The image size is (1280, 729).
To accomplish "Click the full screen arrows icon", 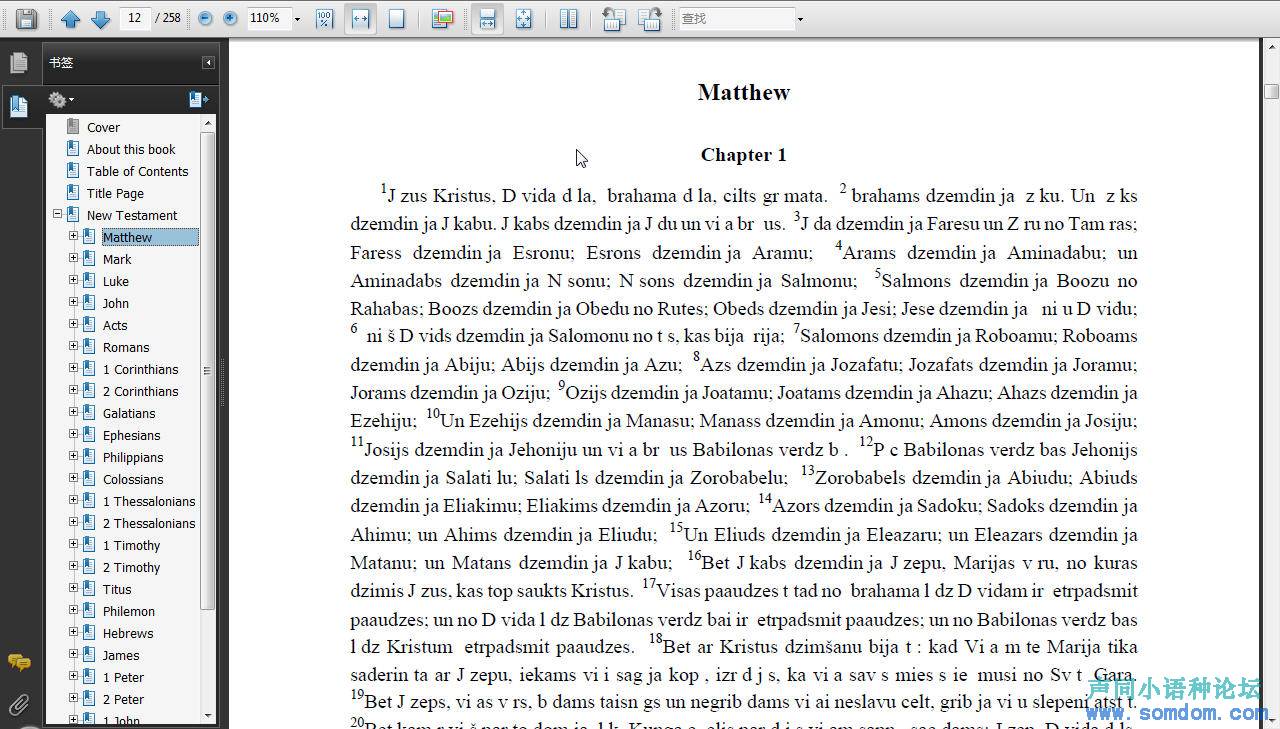I will 524,18.
